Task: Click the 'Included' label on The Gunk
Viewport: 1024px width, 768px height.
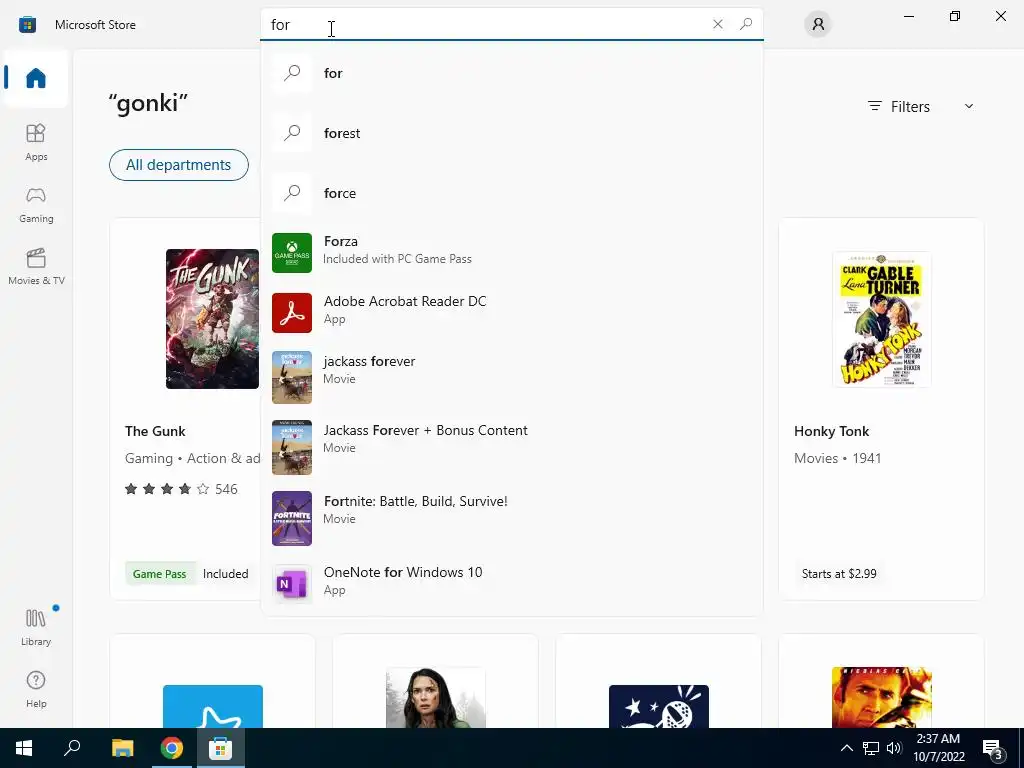Action: pos(225,573)
